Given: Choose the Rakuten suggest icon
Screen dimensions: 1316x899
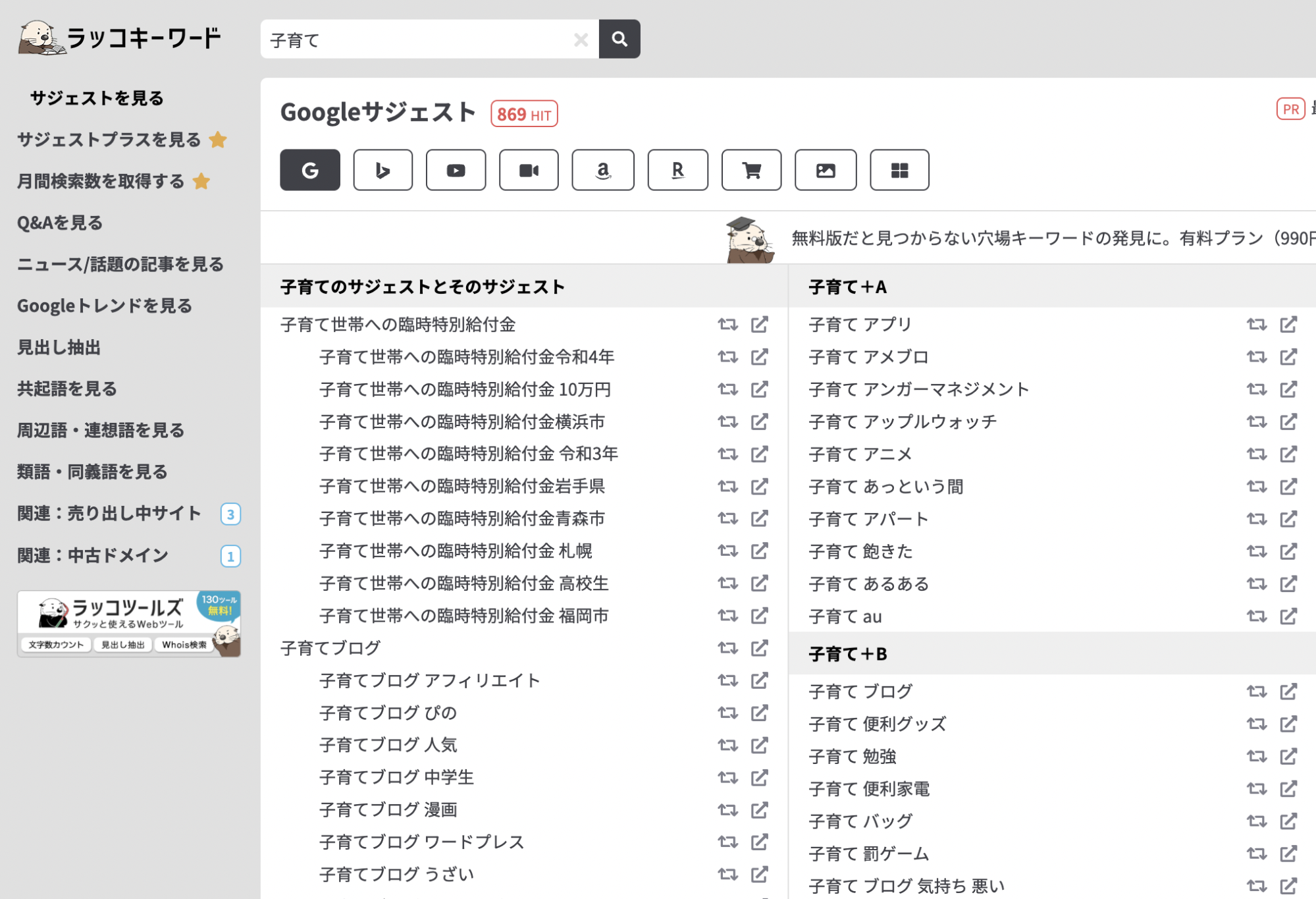Looking at the screenshot, I should coord(677,170).
